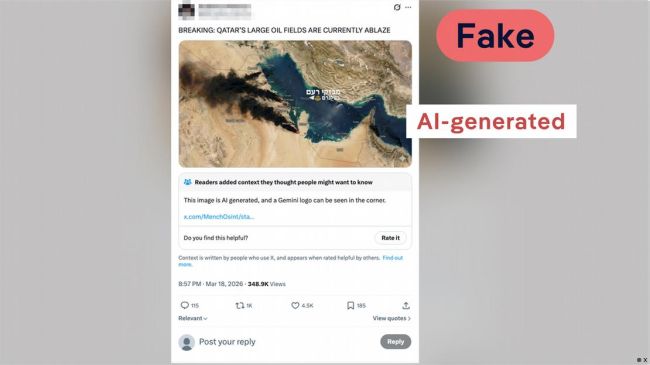Click the 348.9K Views count
Screen dimensions: 650x365
point(267,284)
